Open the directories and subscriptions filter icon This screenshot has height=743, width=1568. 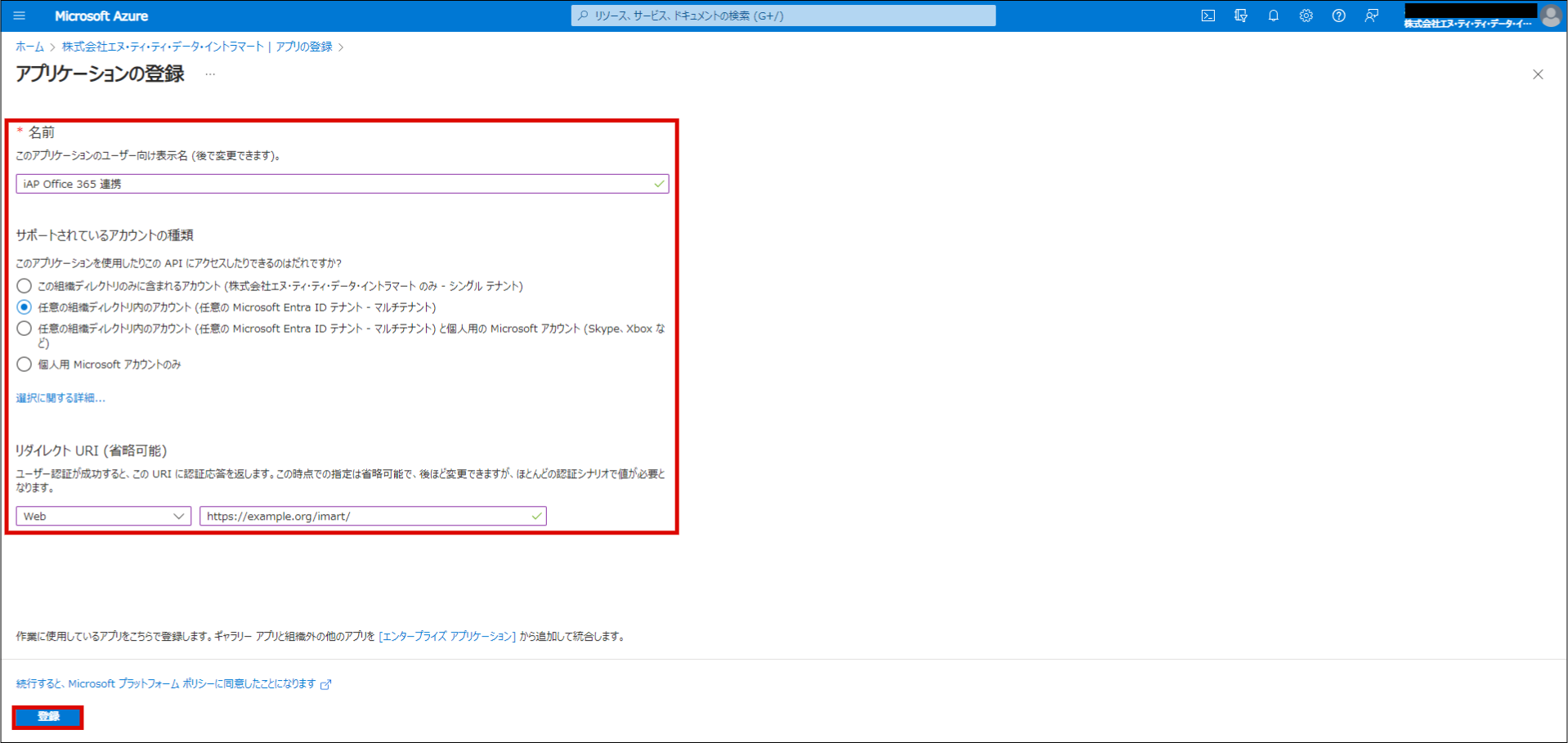1240,16
